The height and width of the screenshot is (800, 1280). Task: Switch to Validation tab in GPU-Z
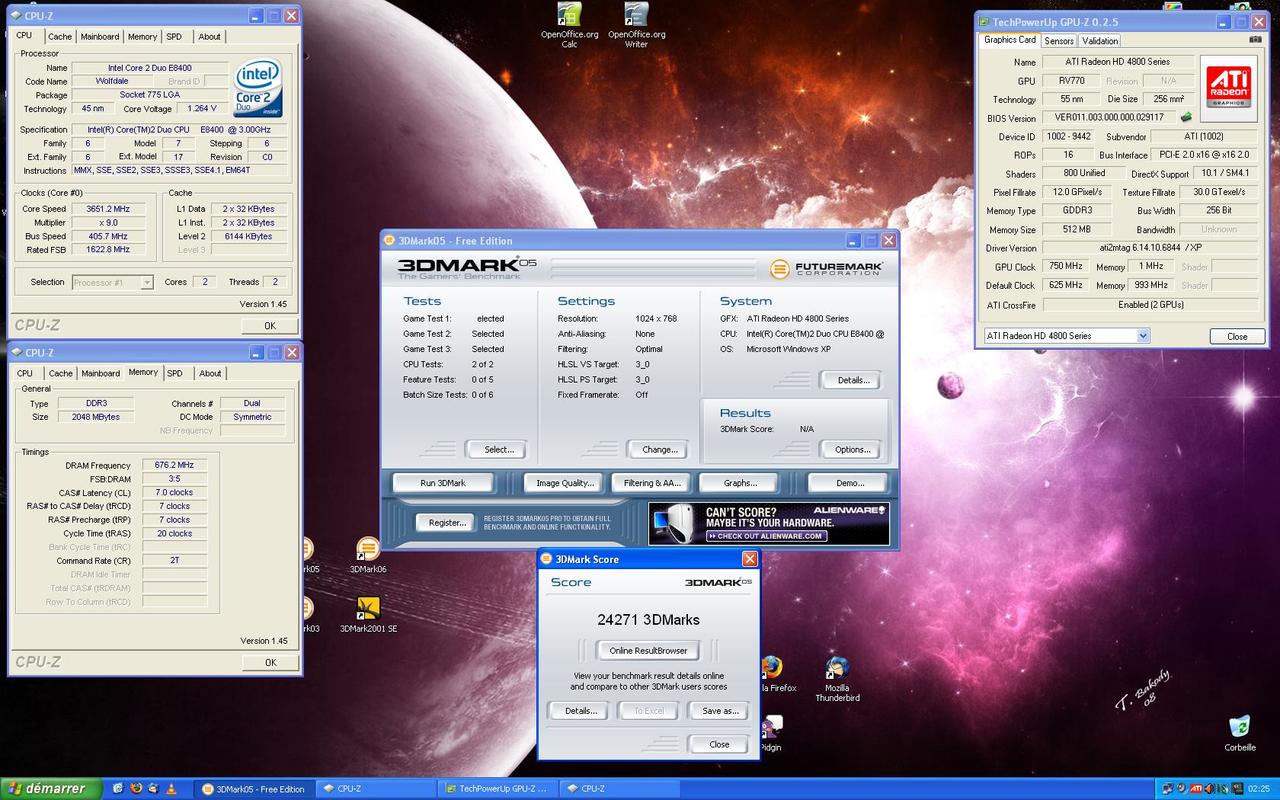click(1100, 41)
